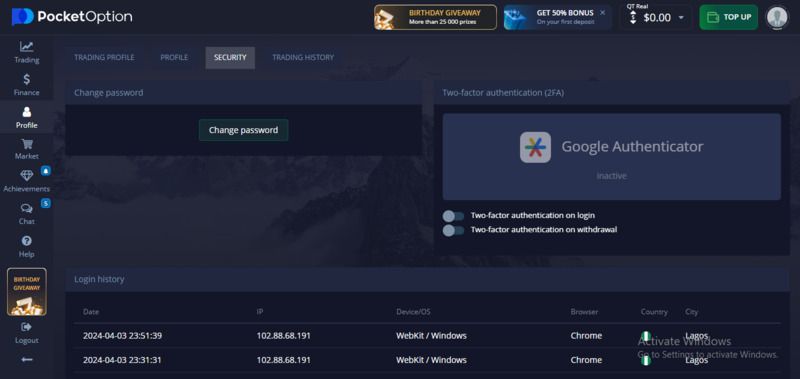Click the Browser column header
This screenshot has width=800, height=379.
[584, 312]
